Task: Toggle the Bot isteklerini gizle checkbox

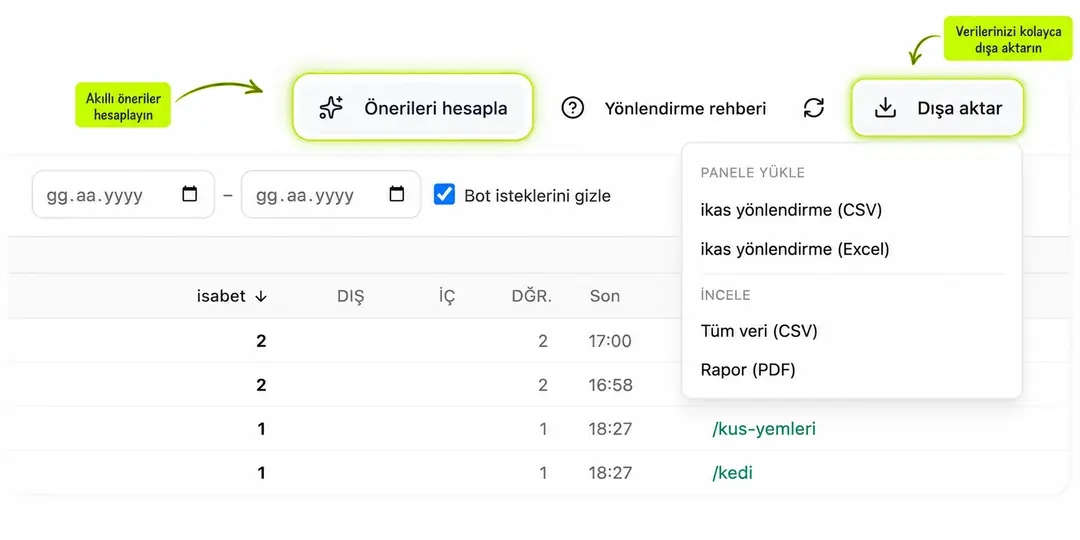Action: pyautogui.click(x=444, y=195)
